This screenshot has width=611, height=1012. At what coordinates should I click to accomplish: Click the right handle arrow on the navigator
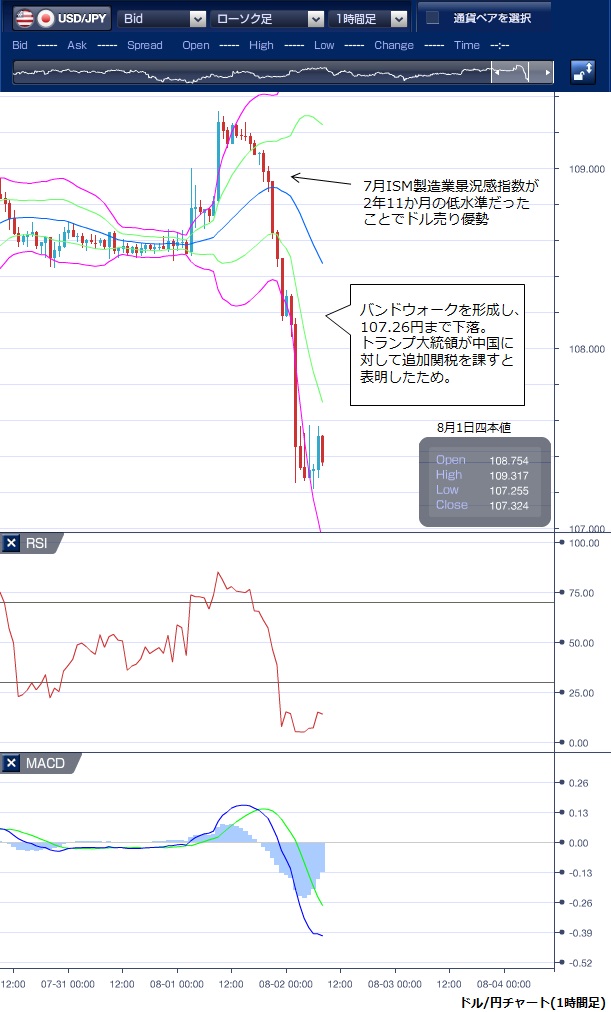point(546,73)
